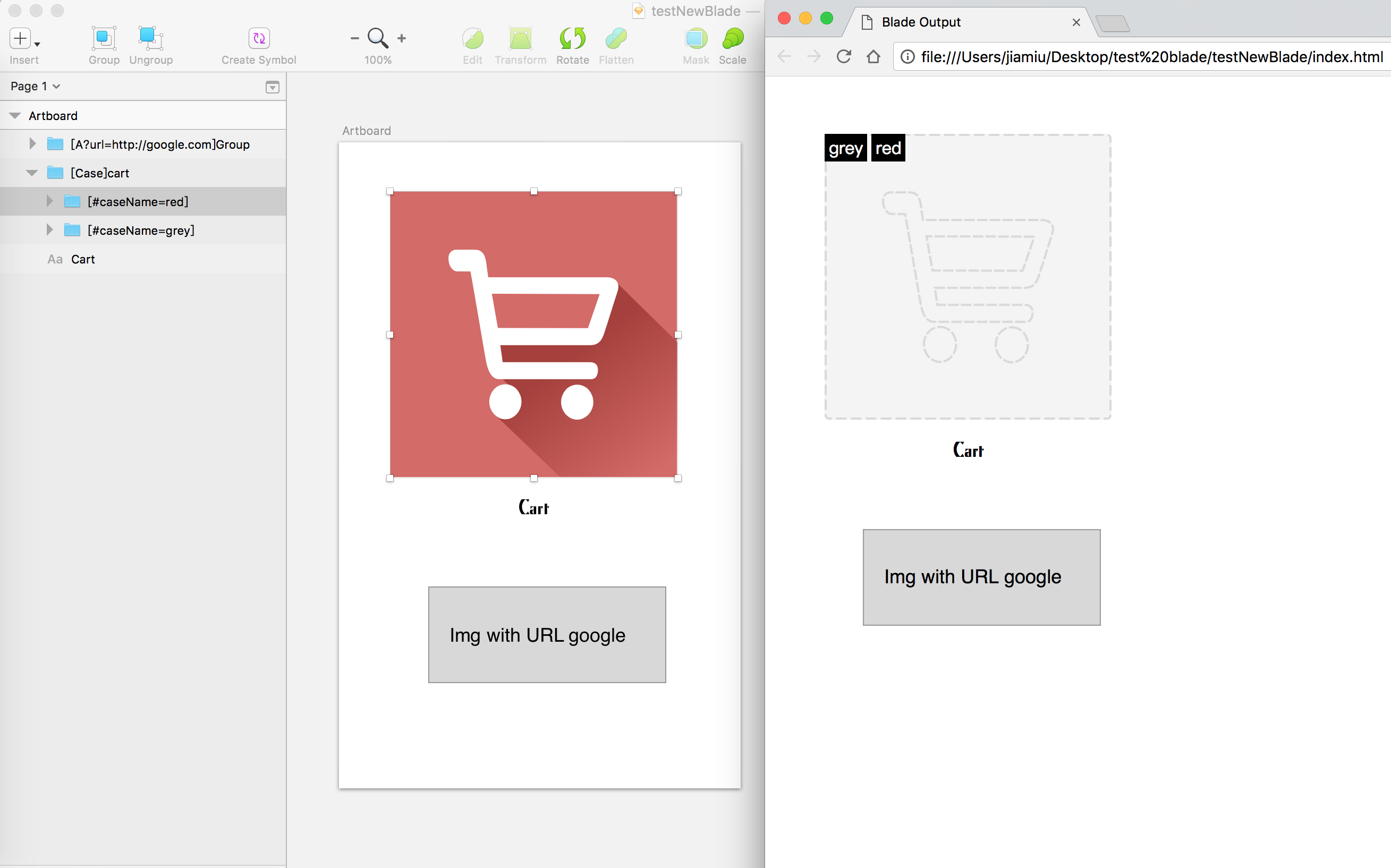The height and width of the screenshot is (868, 1391).
Task: Toggle the page list collapse button
Action: point(273,87)
